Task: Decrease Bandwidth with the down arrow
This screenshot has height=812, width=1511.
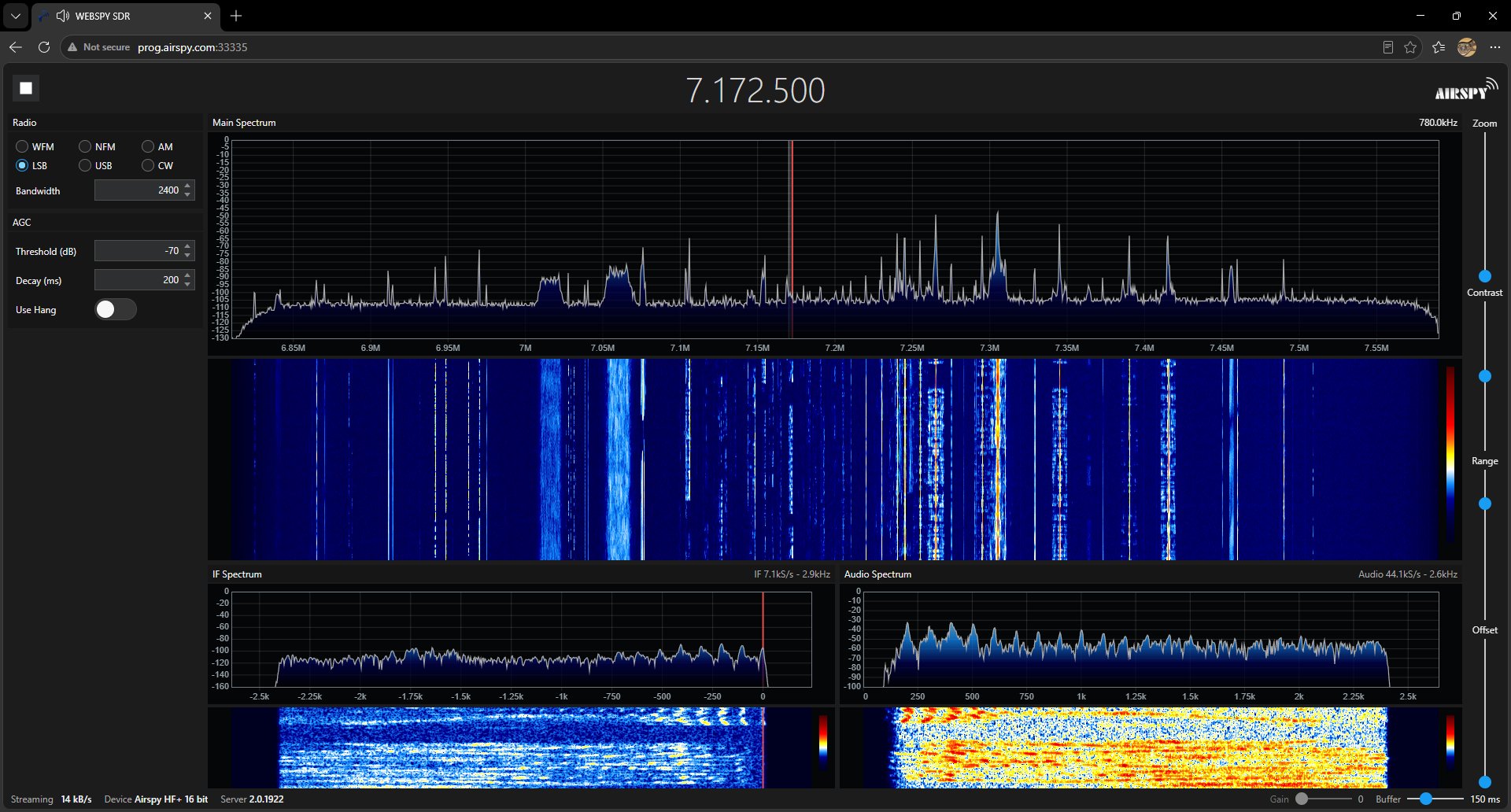Action: [187, 195]
